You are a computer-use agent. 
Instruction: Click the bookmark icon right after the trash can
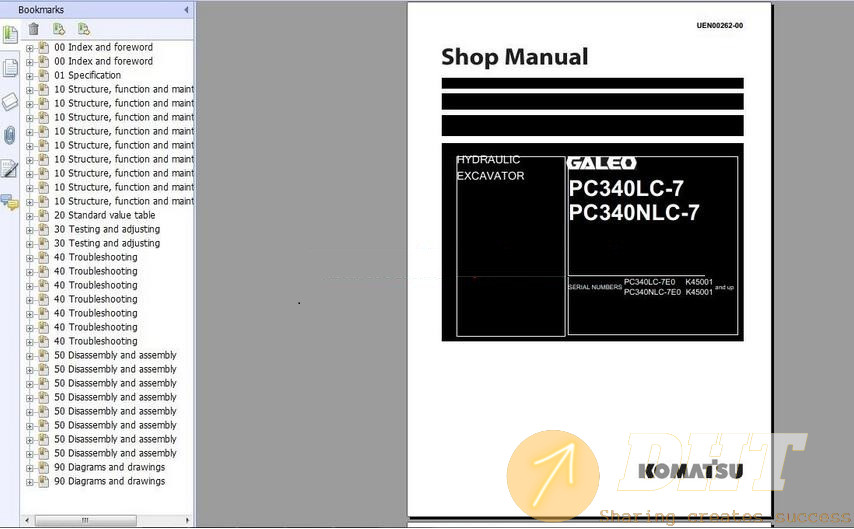point(59,29)
